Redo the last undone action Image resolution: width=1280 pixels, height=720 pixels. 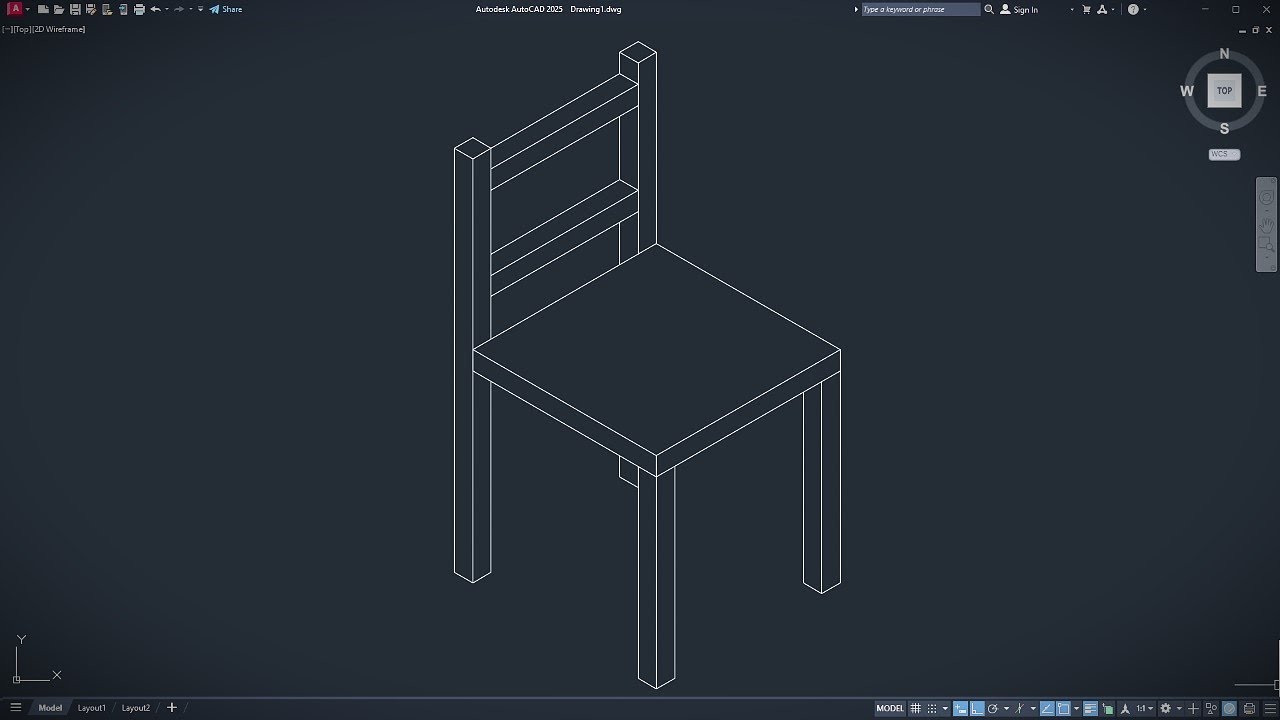pos(179,9)
